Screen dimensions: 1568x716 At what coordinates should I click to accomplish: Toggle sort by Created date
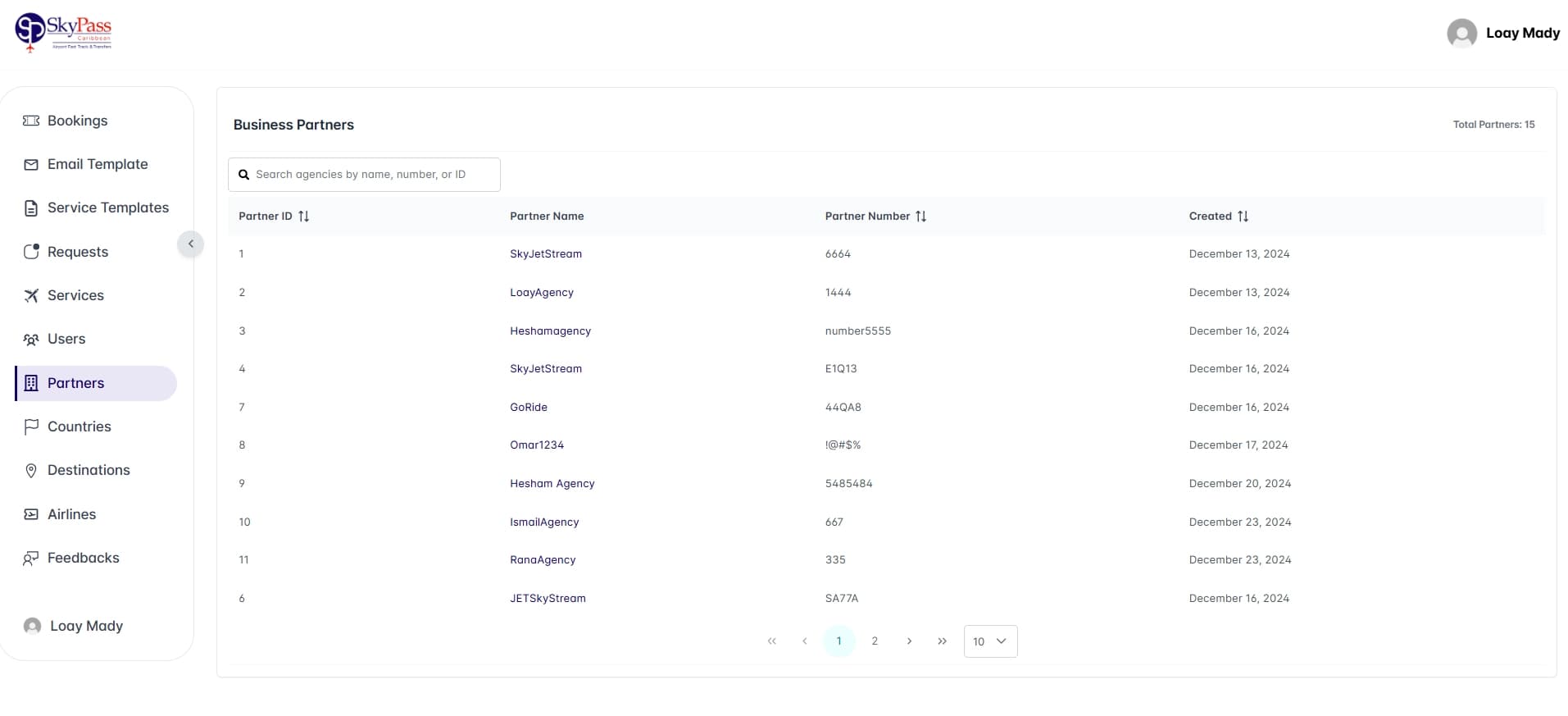pyautogui.click(x=1243, y=217)
